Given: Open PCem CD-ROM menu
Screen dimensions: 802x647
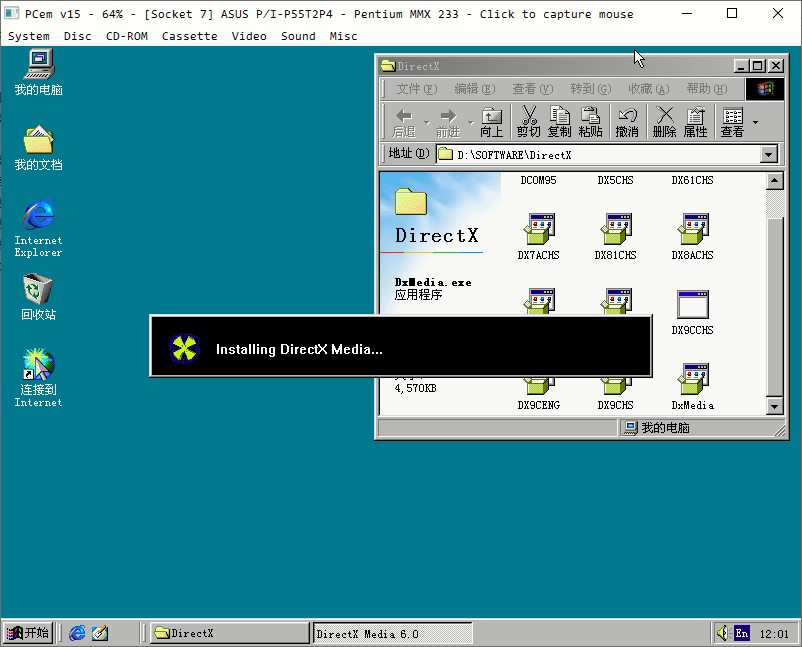Looking at the screenshot, I should [x=127, y=36].
